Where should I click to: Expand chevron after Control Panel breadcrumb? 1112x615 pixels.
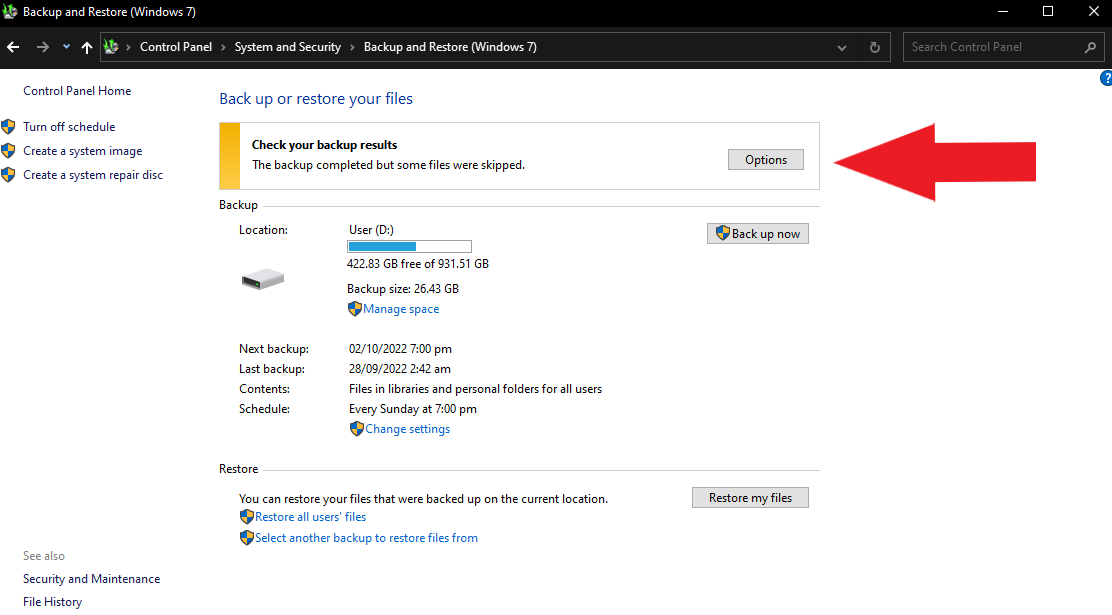click(x=223, y=47)
